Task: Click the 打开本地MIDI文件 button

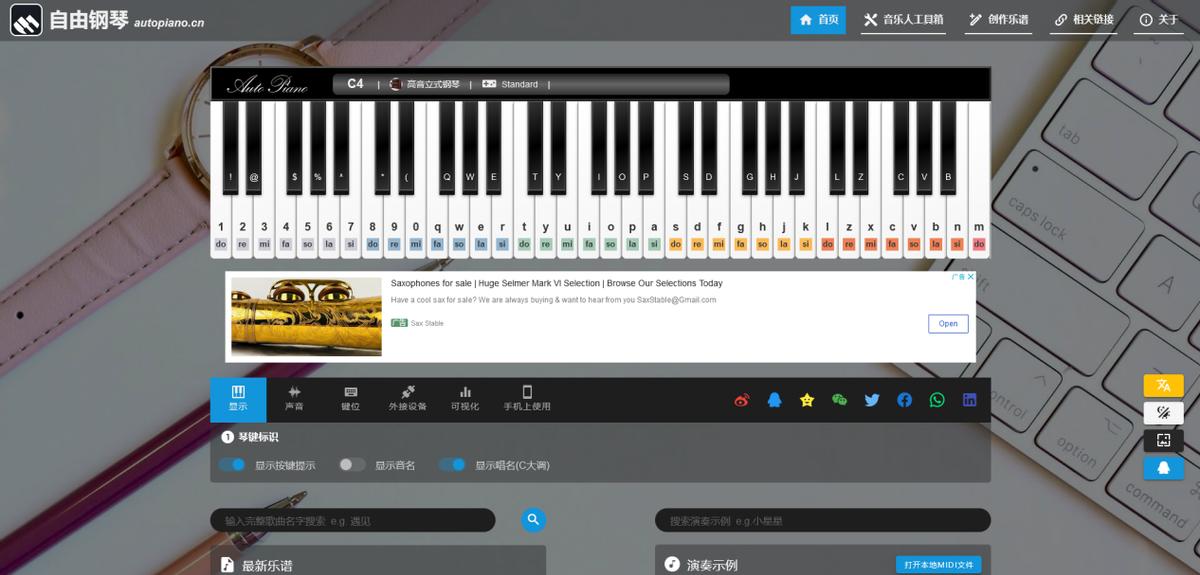Action: pyautogui.click(x=938, y=565)
